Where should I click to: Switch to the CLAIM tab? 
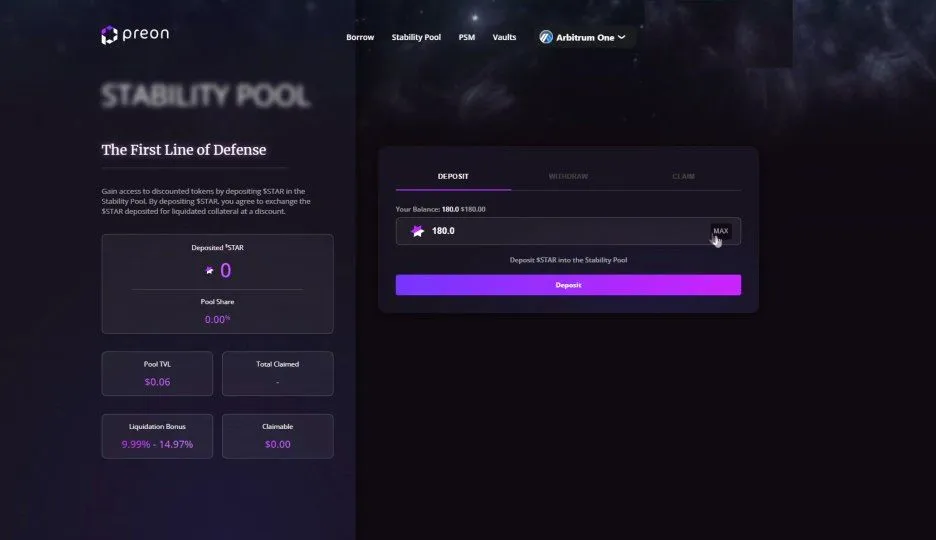point(683,177)
